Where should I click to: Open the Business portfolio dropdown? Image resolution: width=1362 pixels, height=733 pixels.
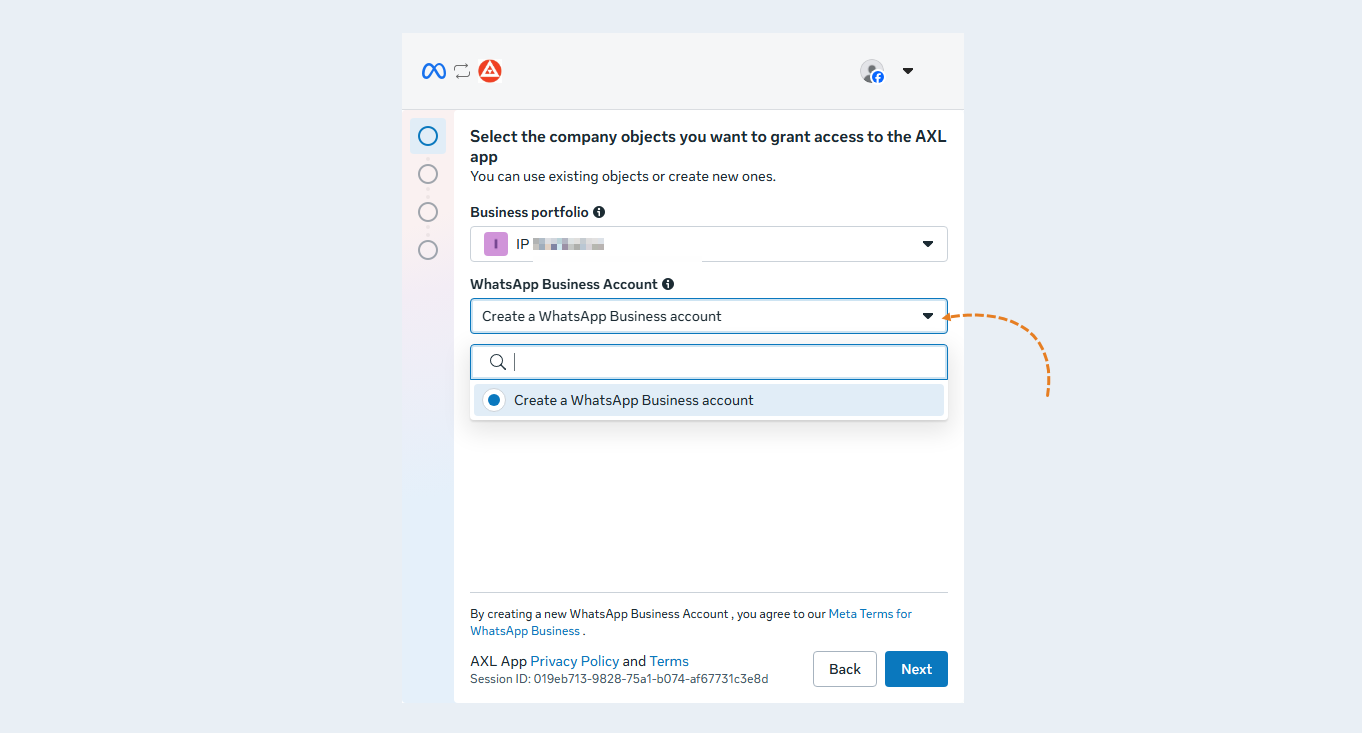pos(709,244)
